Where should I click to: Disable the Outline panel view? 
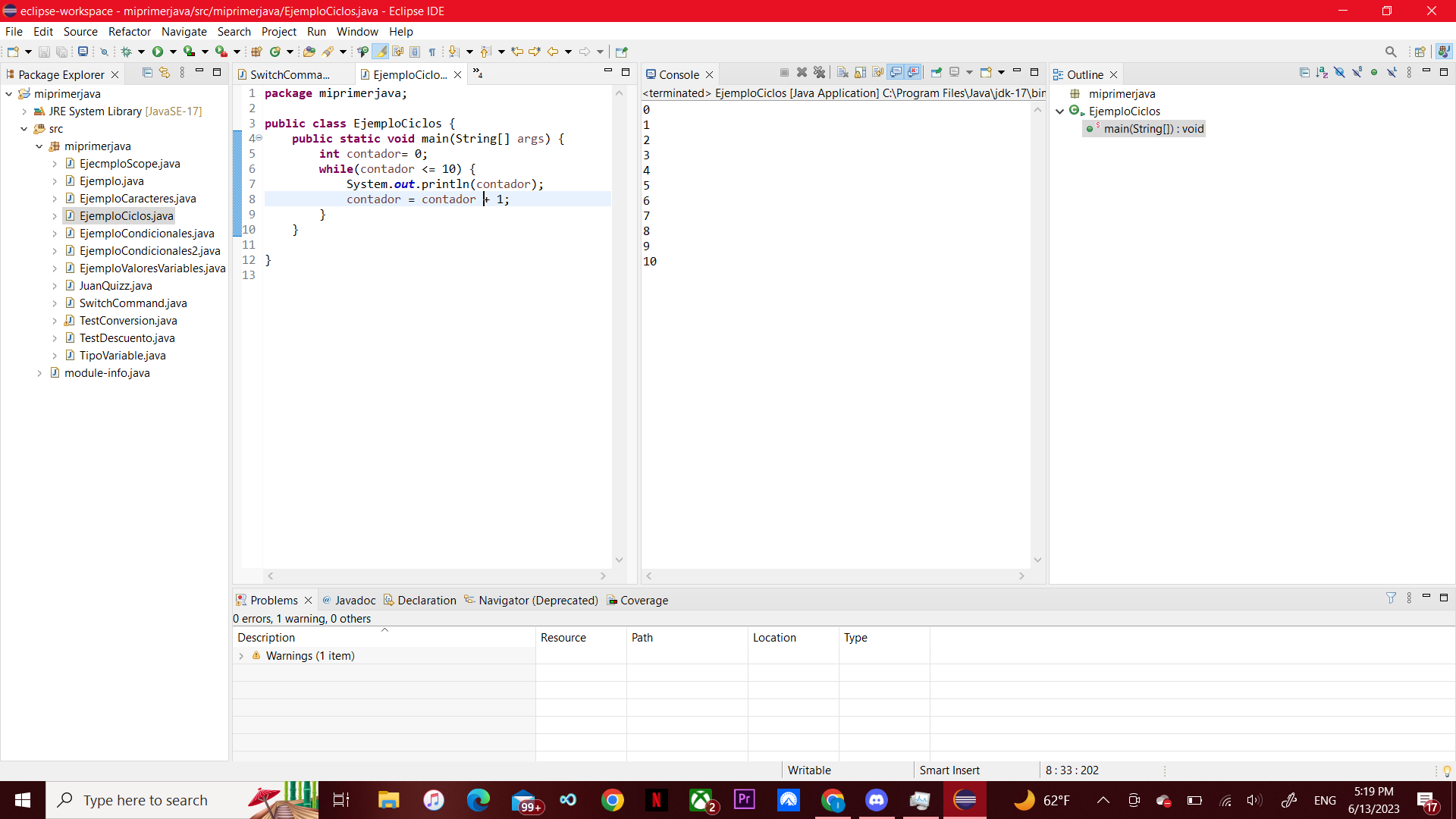tap(1113, 73)
